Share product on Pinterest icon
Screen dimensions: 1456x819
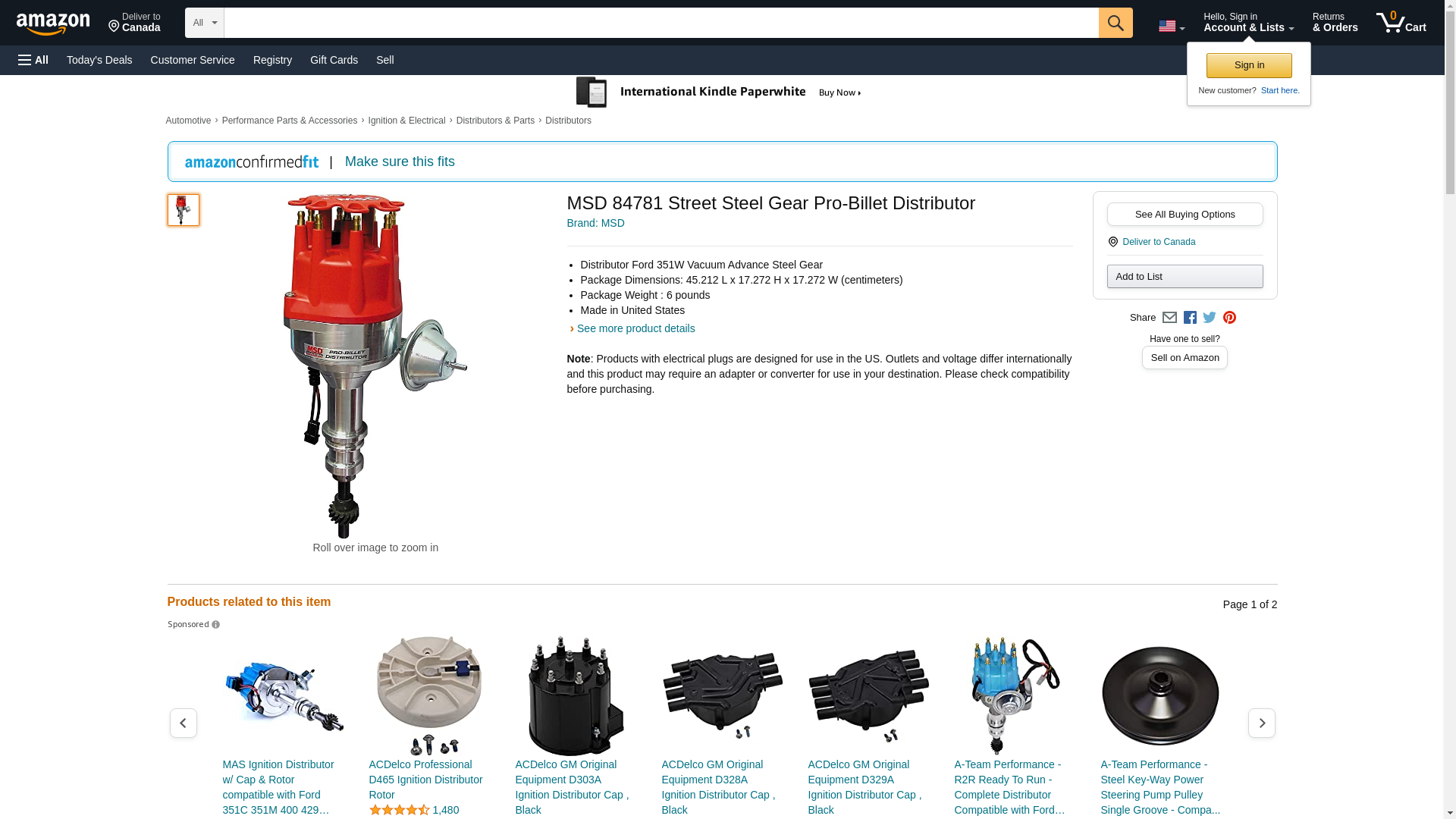(1229, 318)
